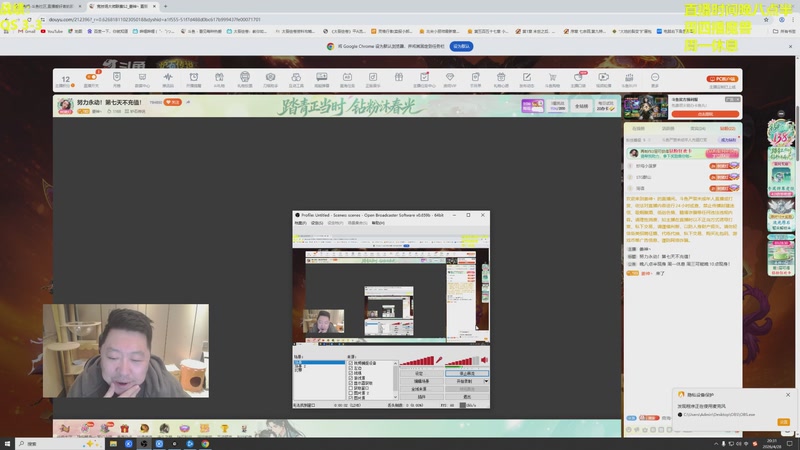This screenshot has width=800, height=450.
Task: Click the pencil edit icon in the toolbar
Action: click(527, 77)
